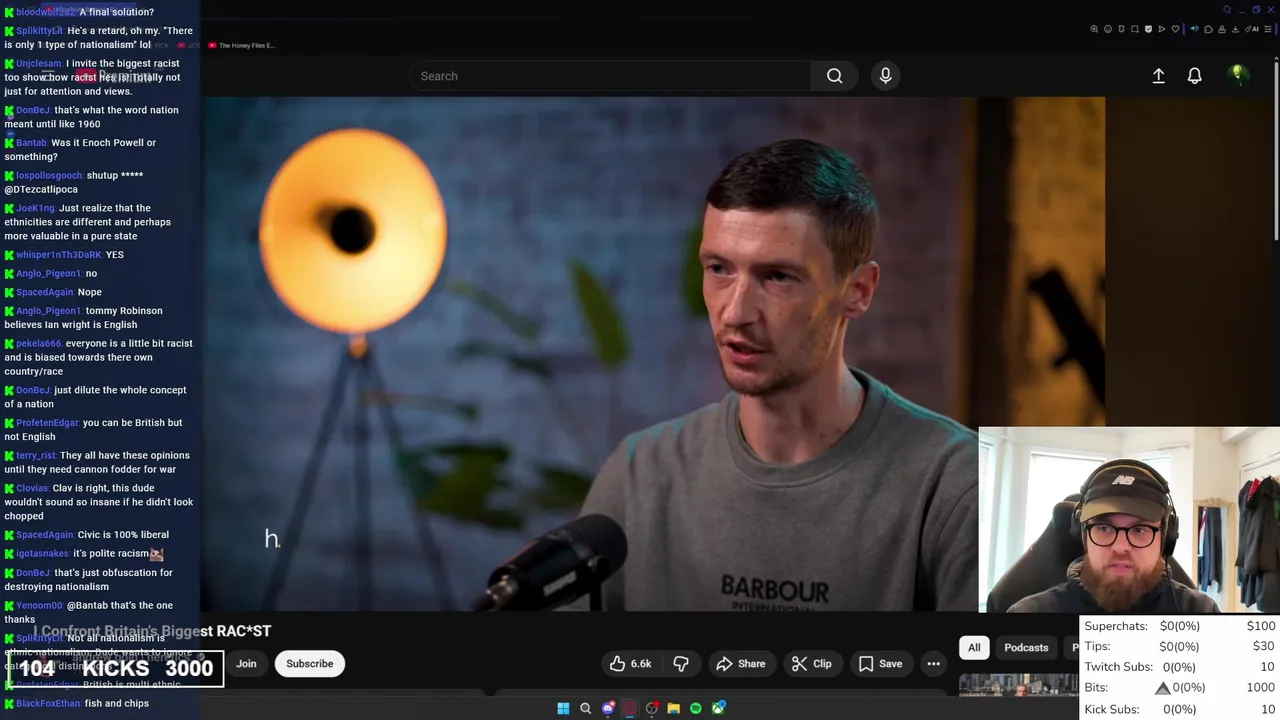Image resolution: width=1280 pixels, height=720 pixels.
Task: Open the recommended video thumbnail below filters
Action: pyautogui.click(x=1018, y=685)
